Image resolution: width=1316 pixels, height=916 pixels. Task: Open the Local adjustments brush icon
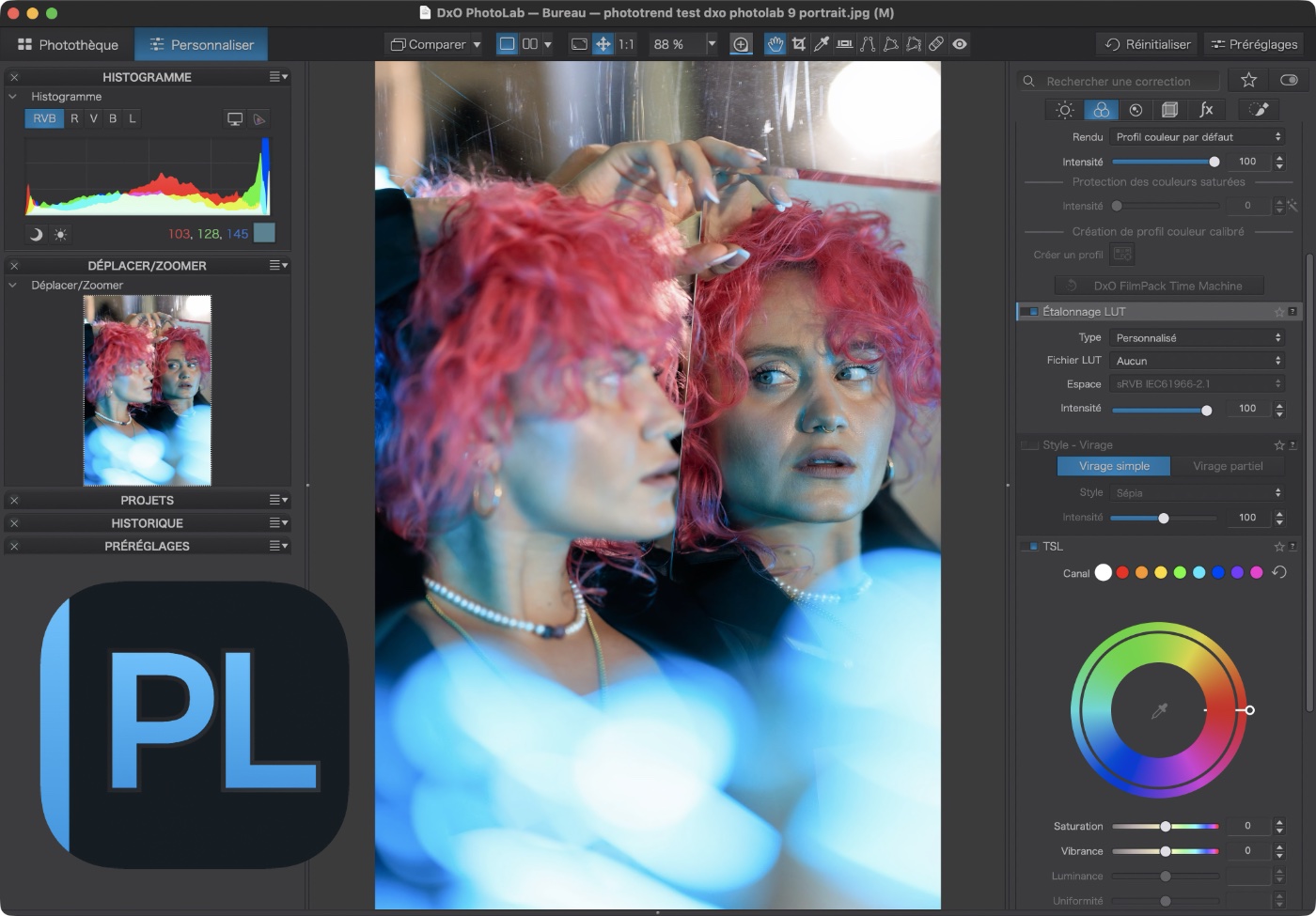(1258, 110)
